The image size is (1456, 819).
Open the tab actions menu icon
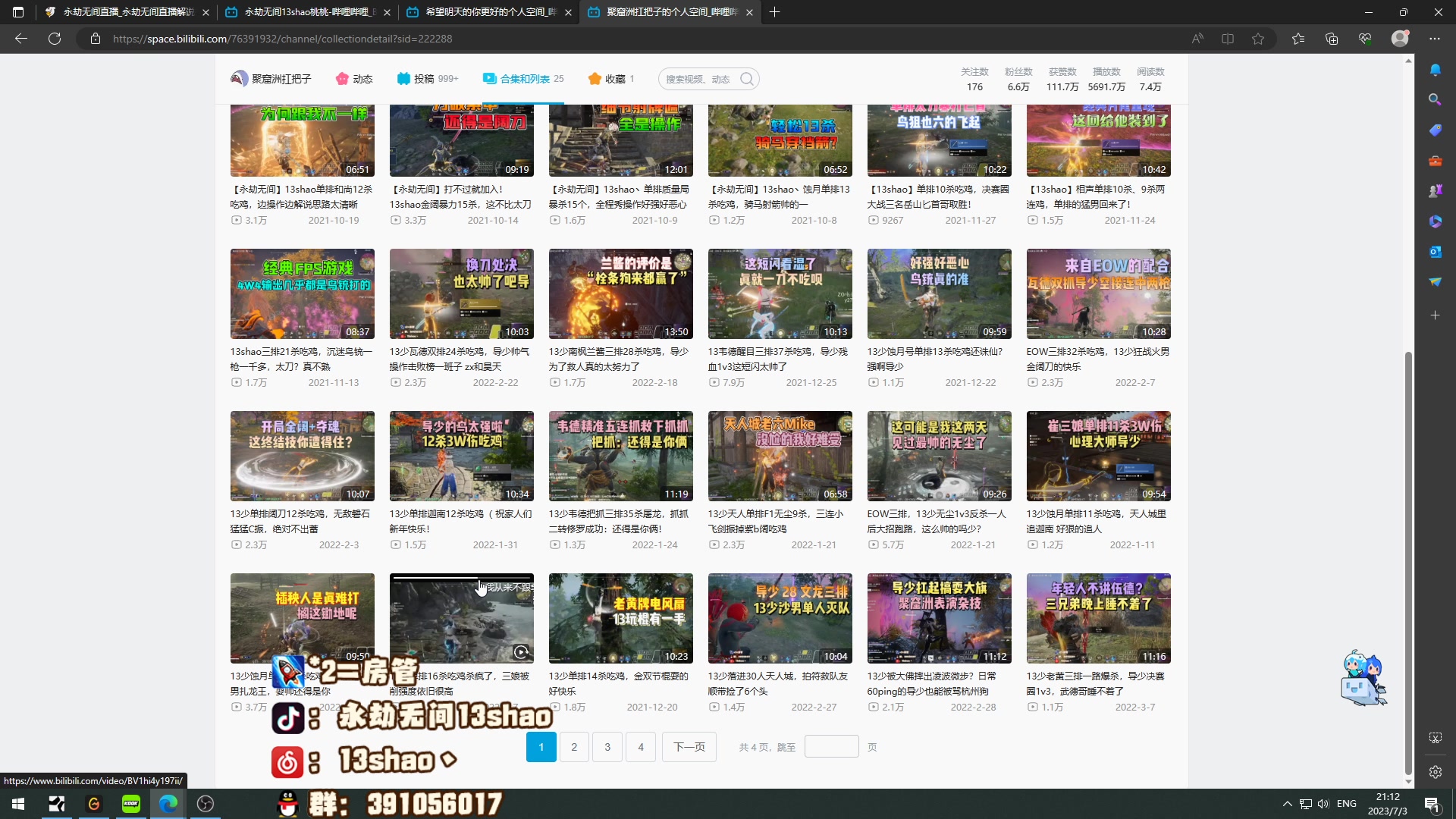(x=18, y=12)
